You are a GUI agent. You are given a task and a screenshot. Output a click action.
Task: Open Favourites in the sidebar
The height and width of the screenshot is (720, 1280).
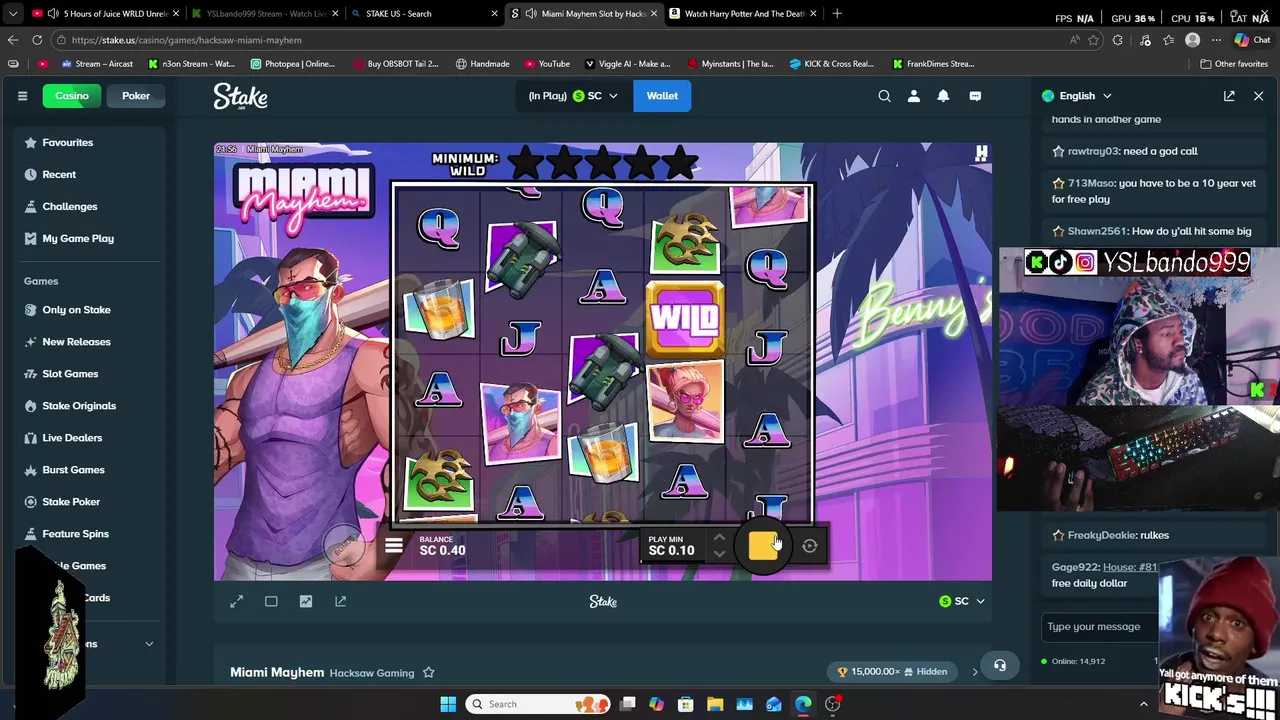(x=90, y=142)
